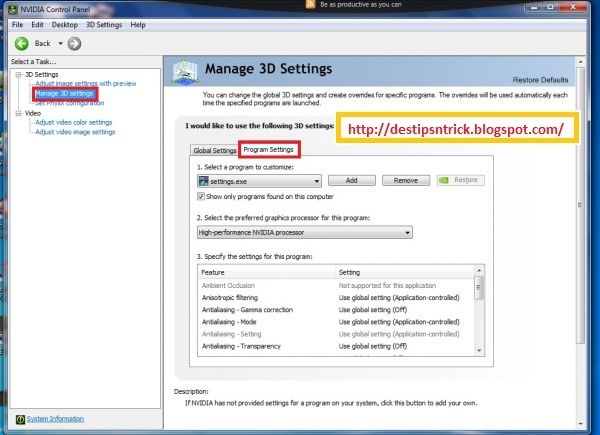Image resolution: width=600 pixels, height=435 pixels.
Task: Select Adjust image settings with preview
Action: point(86,83)
